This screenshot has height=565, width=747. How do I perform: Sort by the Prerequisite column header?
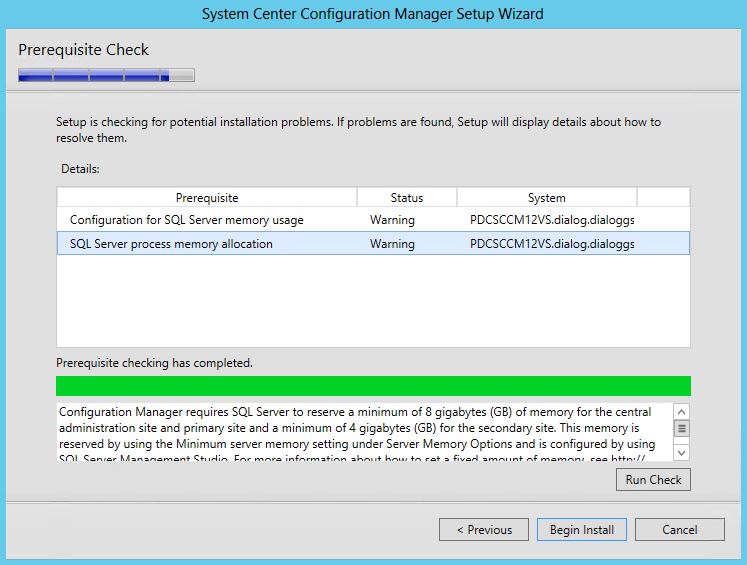click(207, 198)
